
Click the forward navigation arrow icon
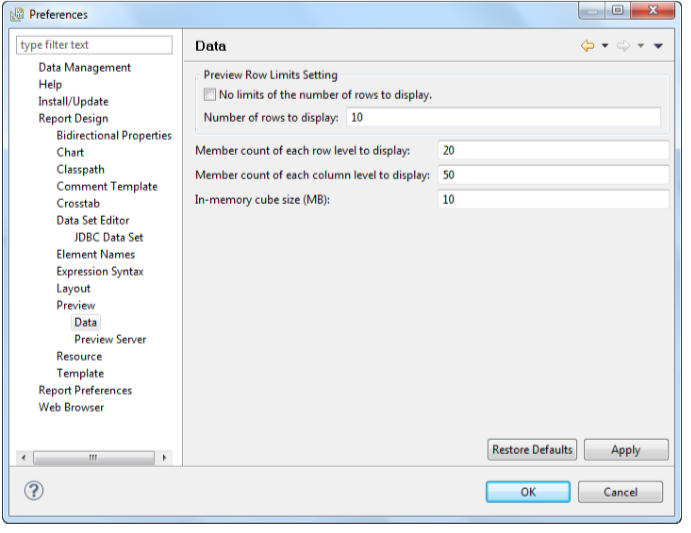point(623,45)
